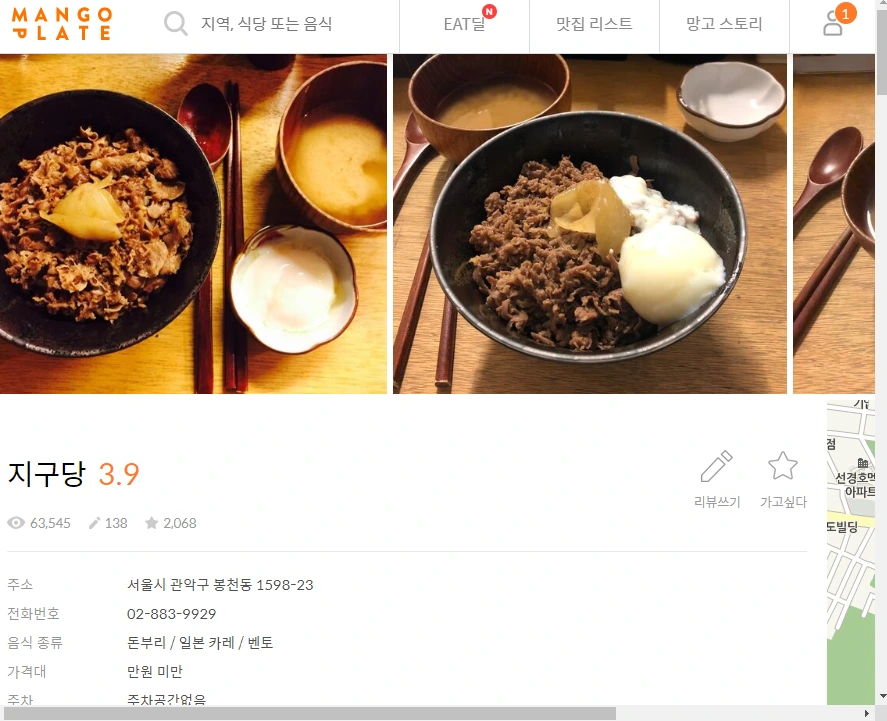Select 망고 스토리 navigation item
Screen dimensions: 887x721
(x=723, y=25)
